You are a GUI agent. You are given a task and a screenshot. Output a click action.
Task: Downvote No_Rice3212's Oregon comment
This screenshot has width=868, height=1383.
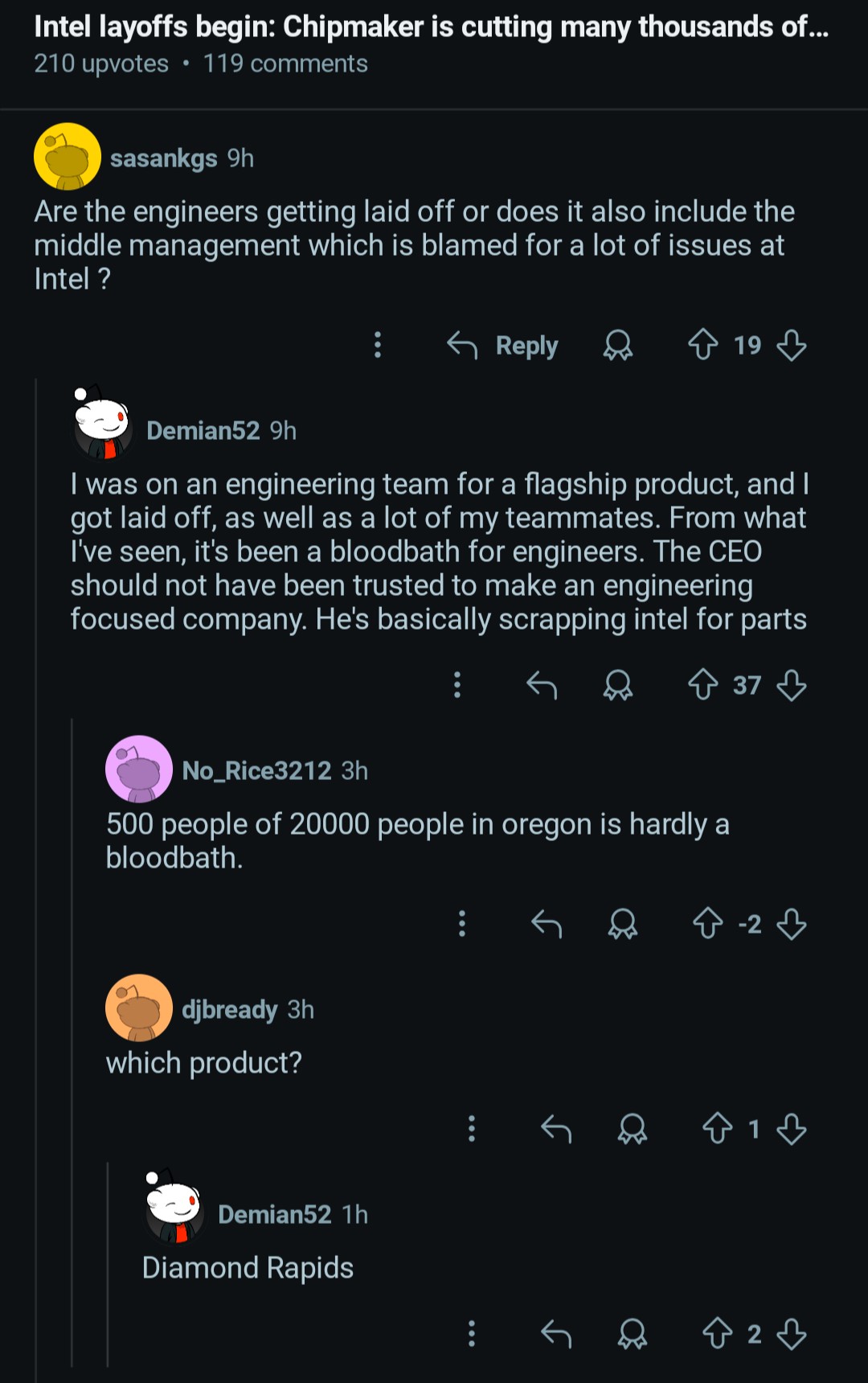[x=792, y=923]
